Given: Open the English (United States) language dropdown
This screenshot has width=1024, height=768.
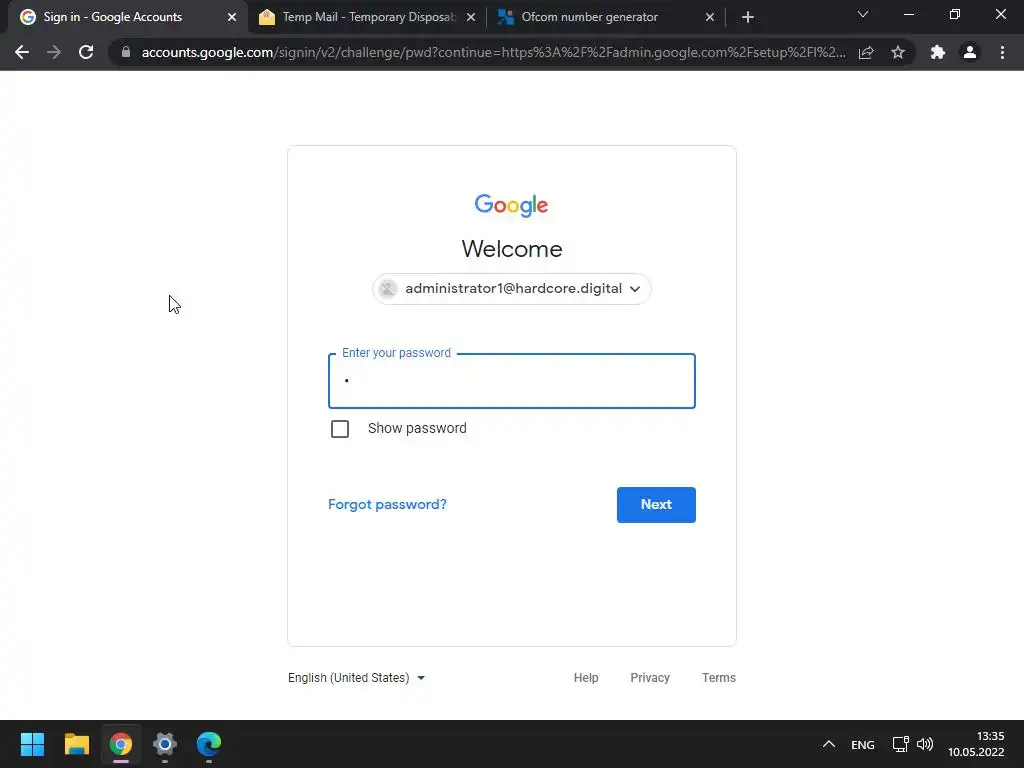Looking at the screenshot, I should pyautogui.click(x=357, y=678).
